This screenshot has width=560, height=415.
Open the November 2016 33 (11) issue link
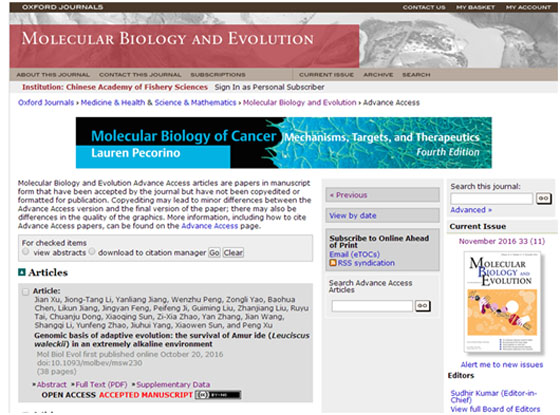pos(502,241)
